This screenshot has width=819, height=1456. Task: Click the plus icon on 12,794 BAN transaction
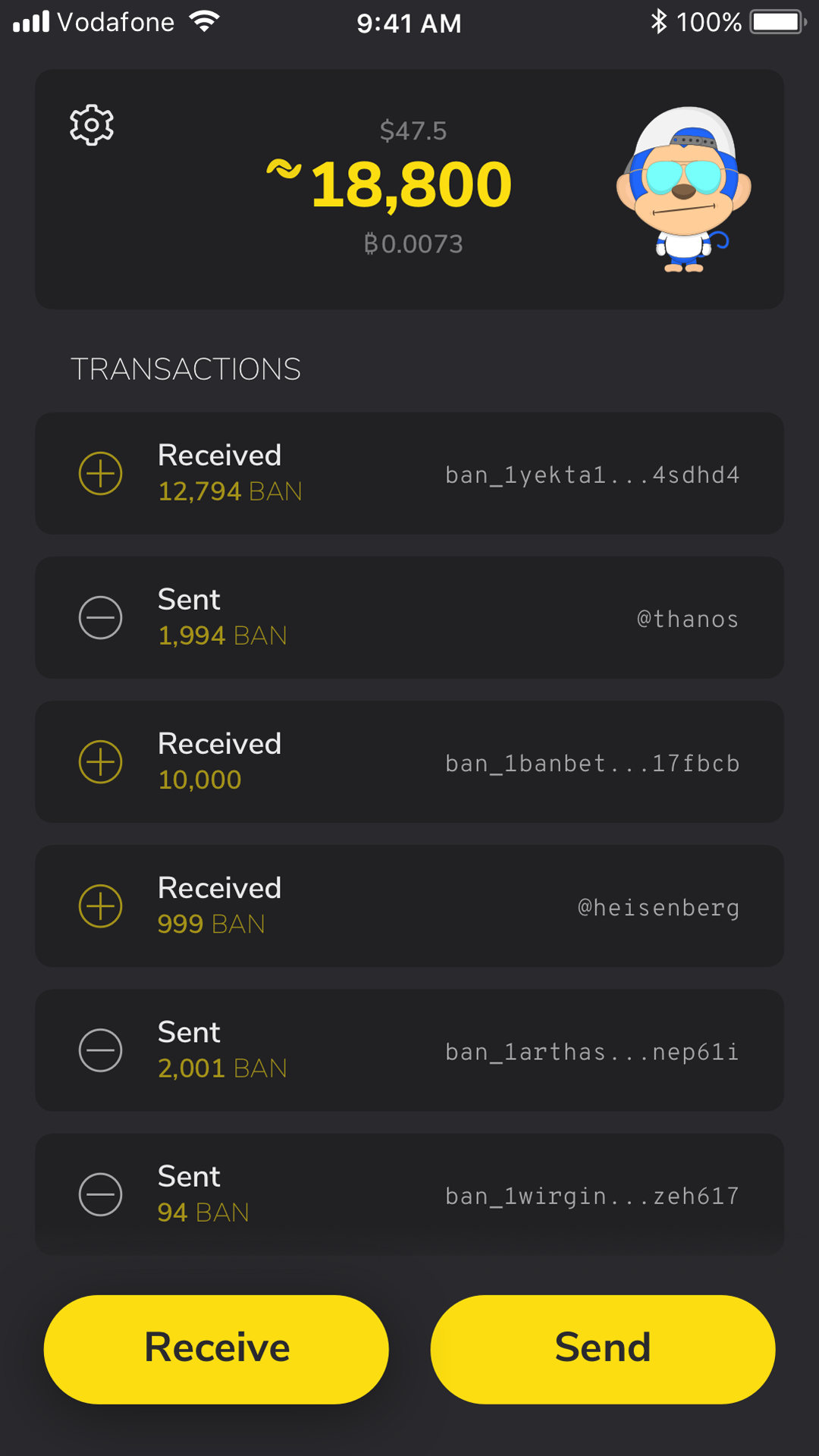[x=101, y=474]
